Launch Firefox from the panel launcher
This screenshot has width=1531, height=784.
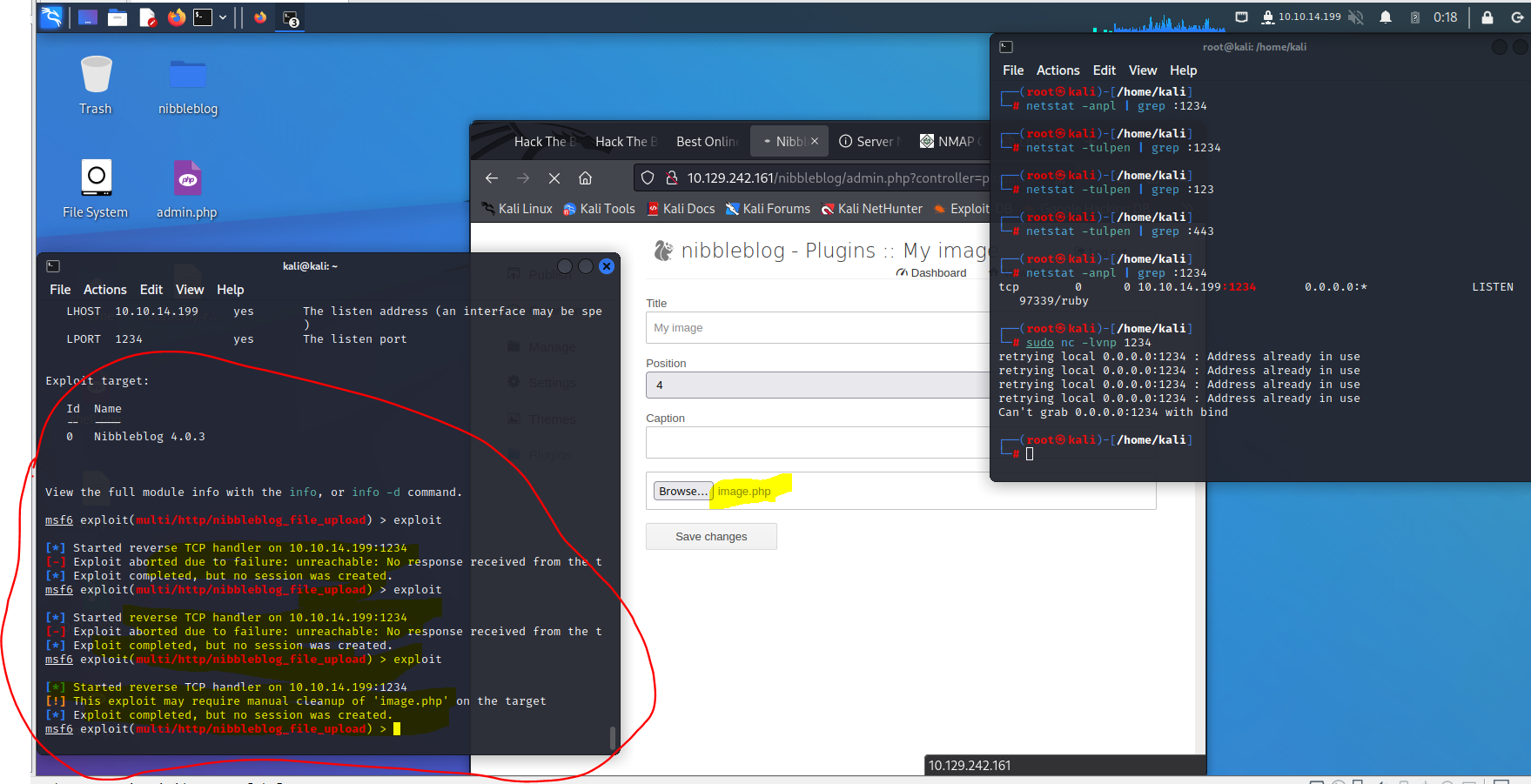[x=176, y=17]
